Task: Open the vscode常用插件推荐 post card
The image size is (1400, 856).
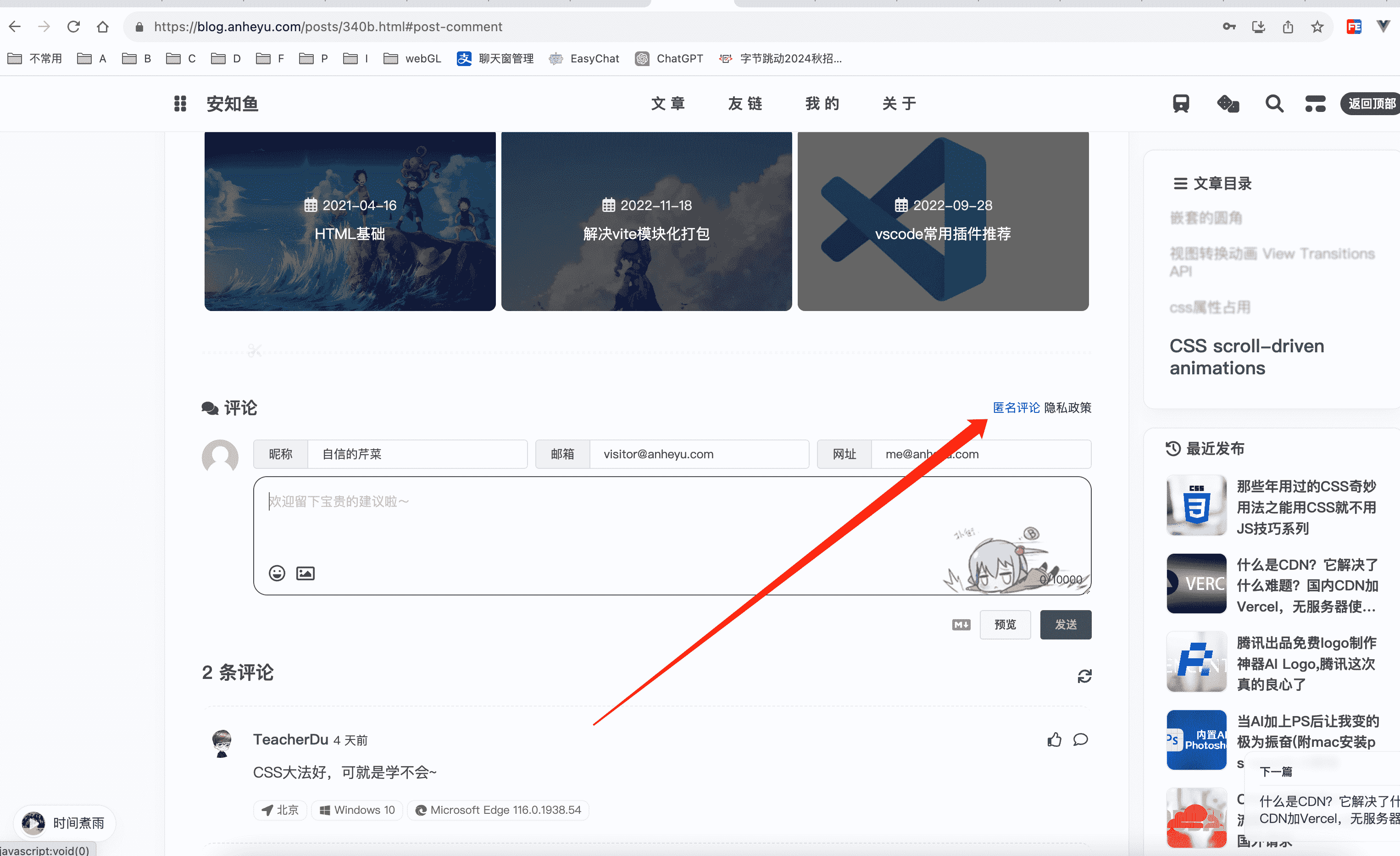Action: pos(943,221)
